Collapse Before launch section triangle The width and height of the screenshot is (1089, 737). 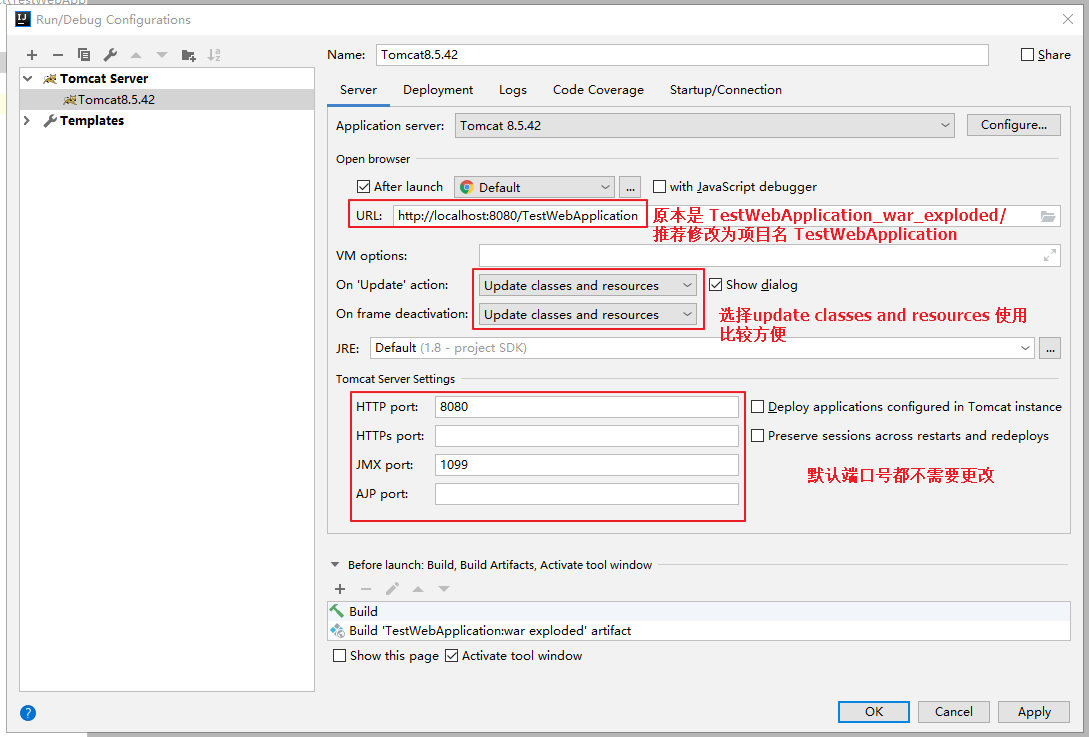pos(335,565)
